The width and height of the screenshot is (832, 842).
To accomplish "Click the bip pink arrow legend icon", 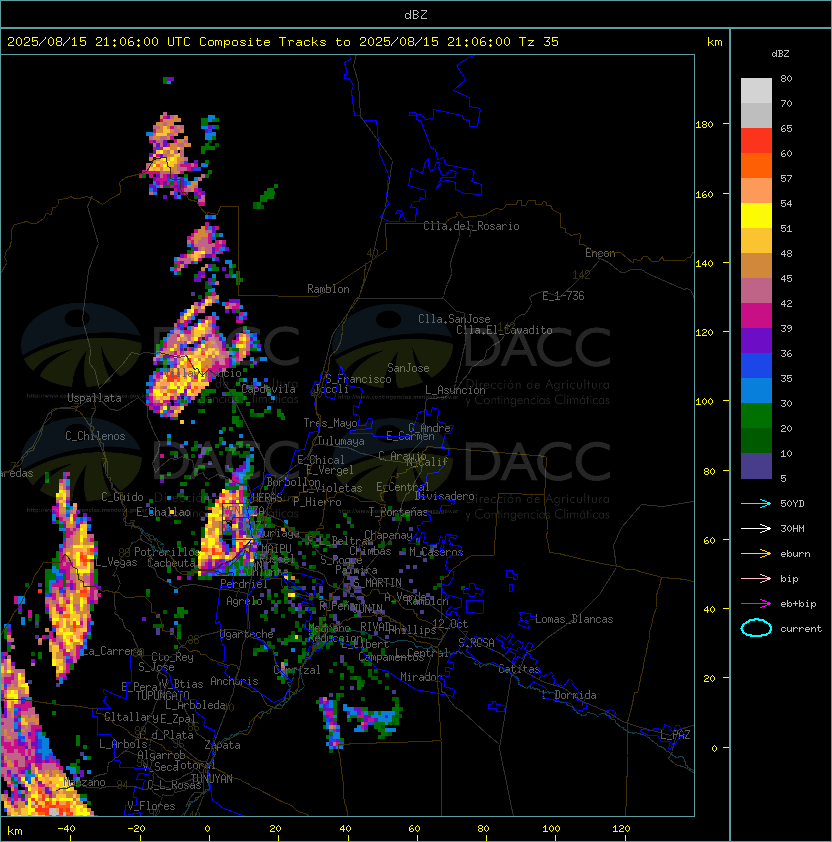I will (x=756, y=578).
